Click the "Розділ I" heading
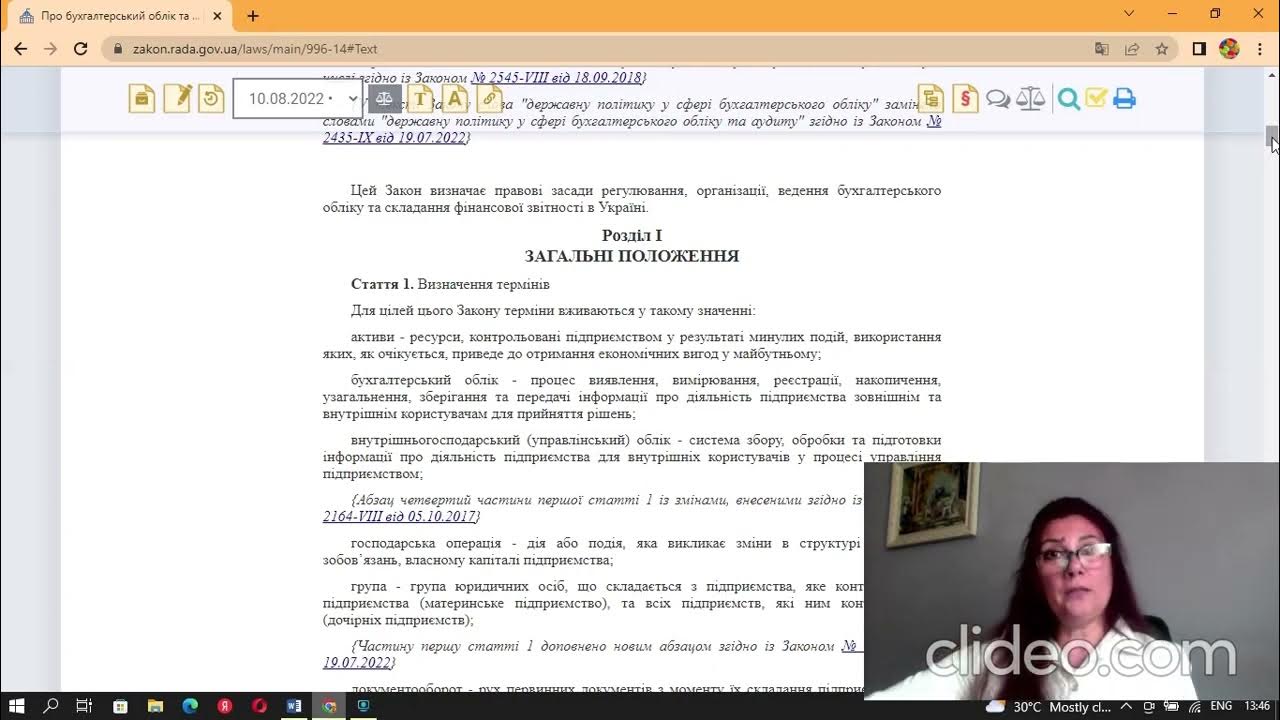1280x720 pixels. [x=632, y=235]
